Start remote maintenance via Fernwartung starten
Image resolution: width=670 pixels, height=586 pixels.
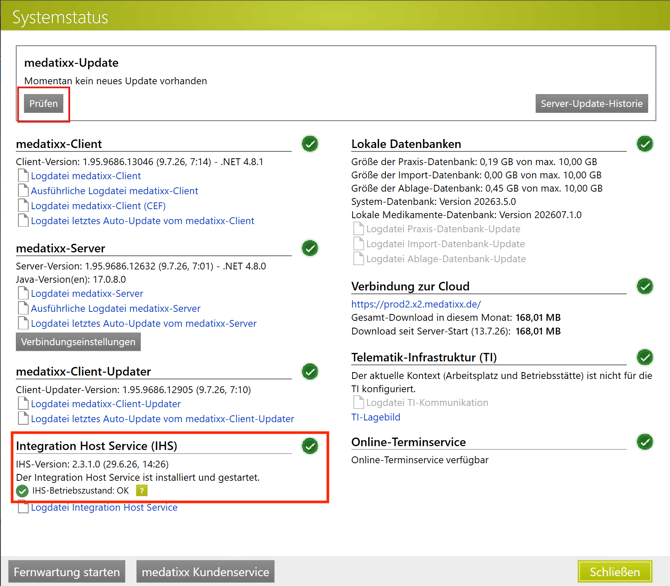pos(67,572)
